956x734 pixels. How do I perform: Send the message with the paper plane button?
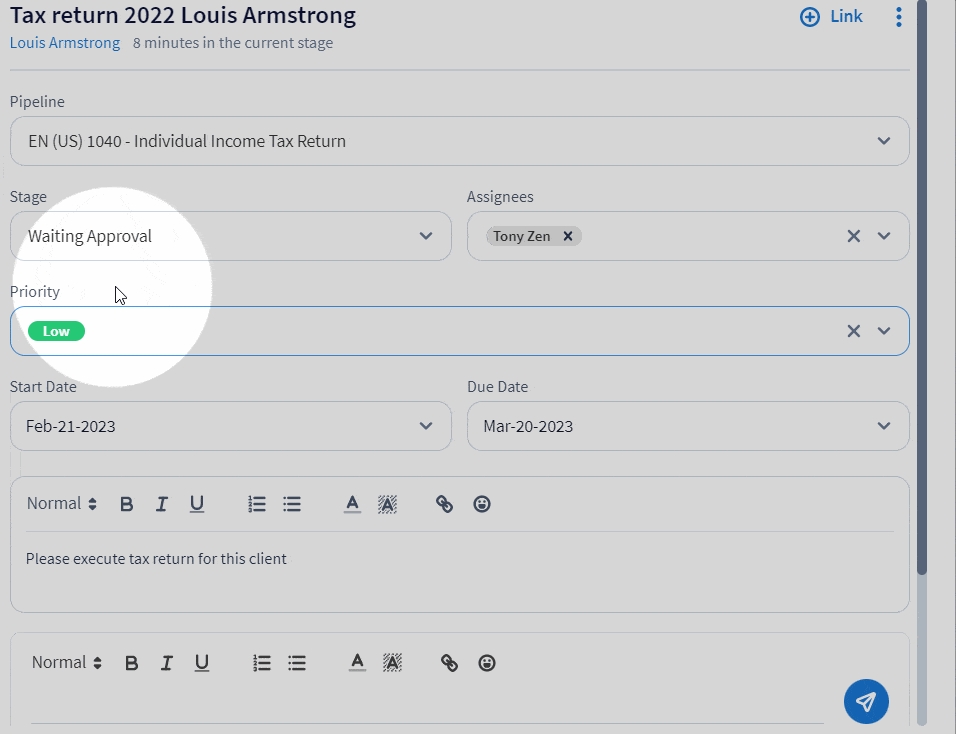click(x=866, y=701)
